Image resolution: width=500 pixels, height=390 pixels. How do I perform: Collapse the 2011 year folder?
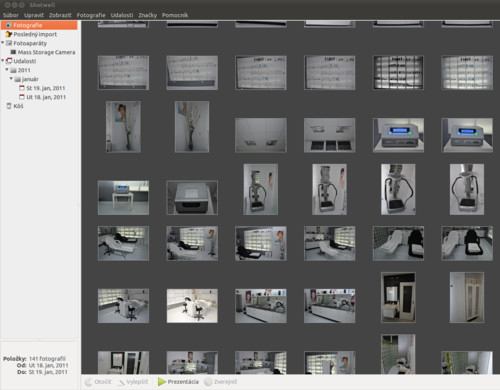7,70
